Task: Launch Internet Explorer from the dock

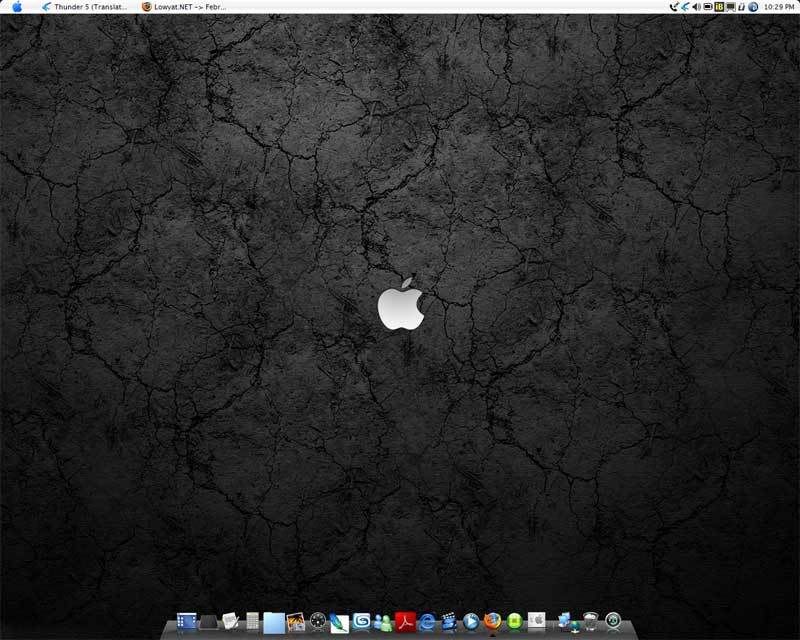Action: point(428,622)
